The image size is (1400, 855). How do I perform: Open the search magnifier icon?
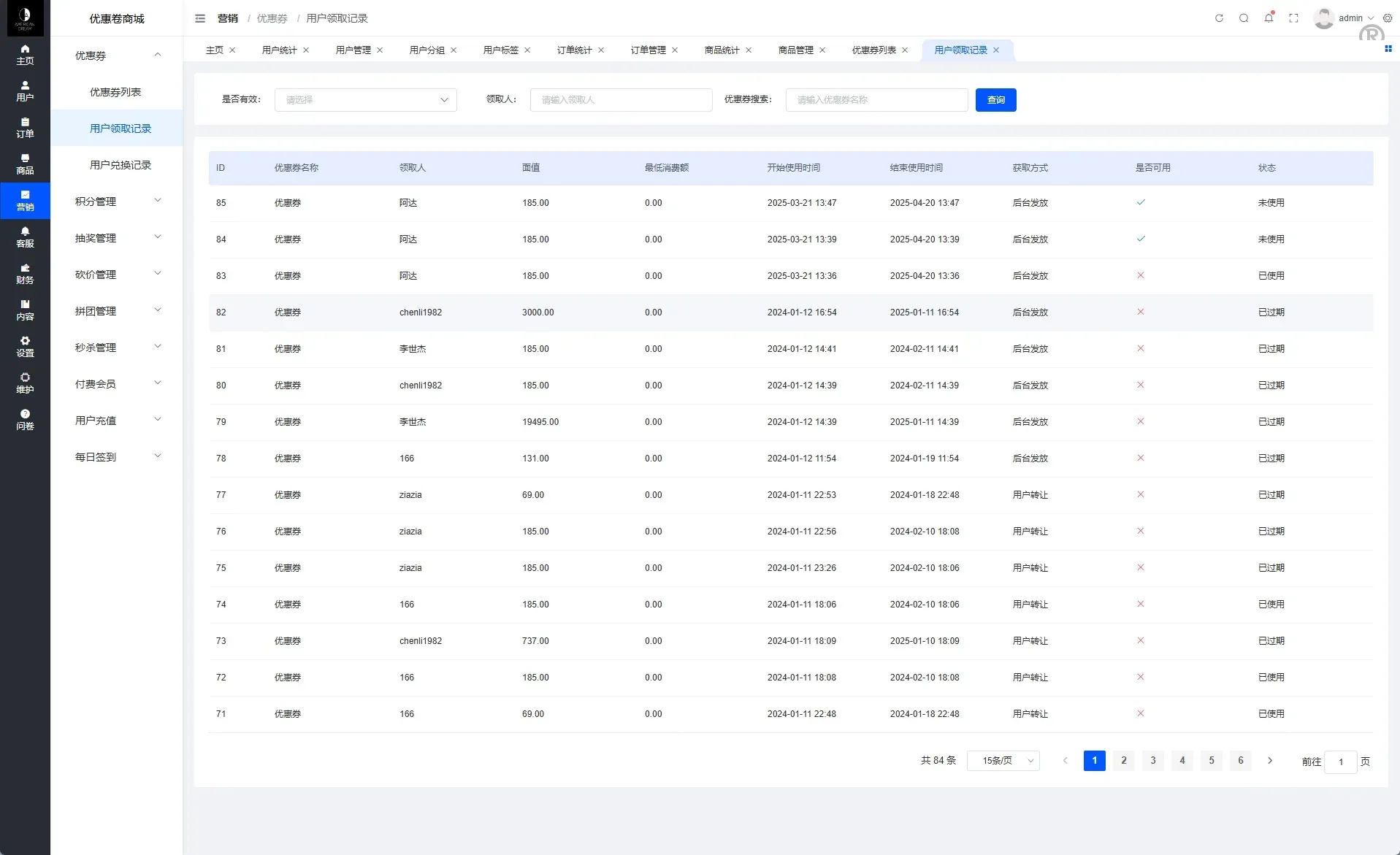click(1244, 18)
